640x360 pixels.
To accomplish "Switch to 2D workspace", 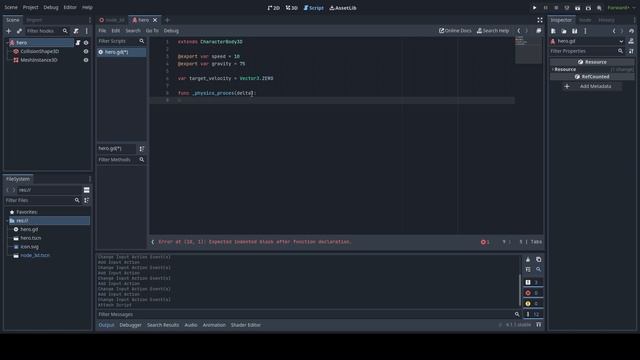I will [273, 8].
